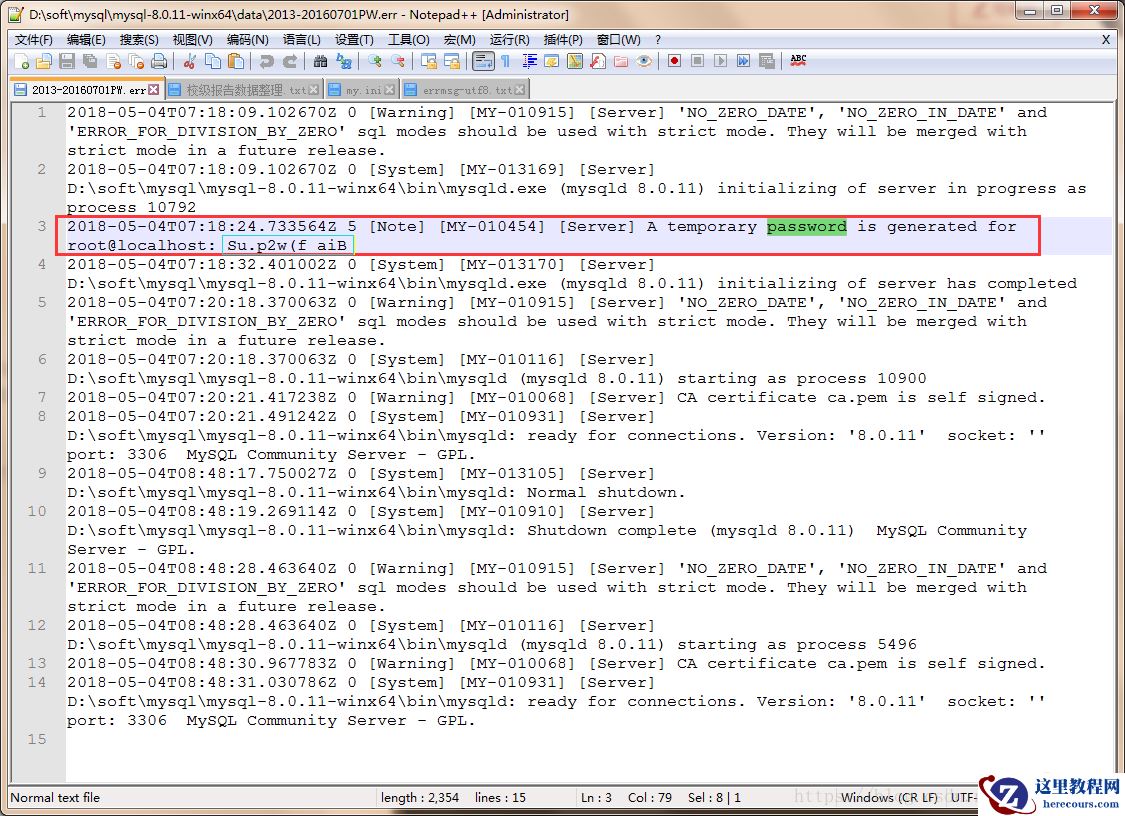This screenshot has height=816, width=1125.
Task: Toggle word wrap toolbar button
Action: [484, 62]
